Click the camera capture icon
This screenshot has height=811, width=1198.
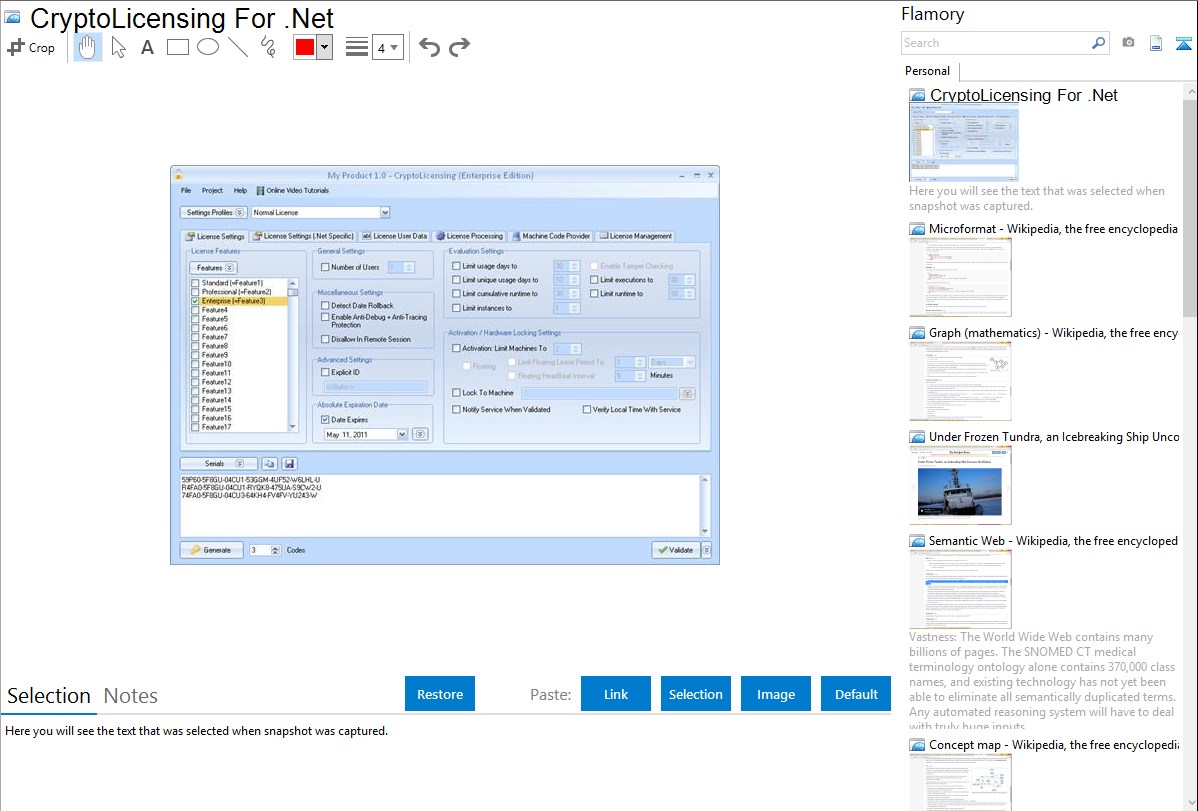(x=1128, y=43)
